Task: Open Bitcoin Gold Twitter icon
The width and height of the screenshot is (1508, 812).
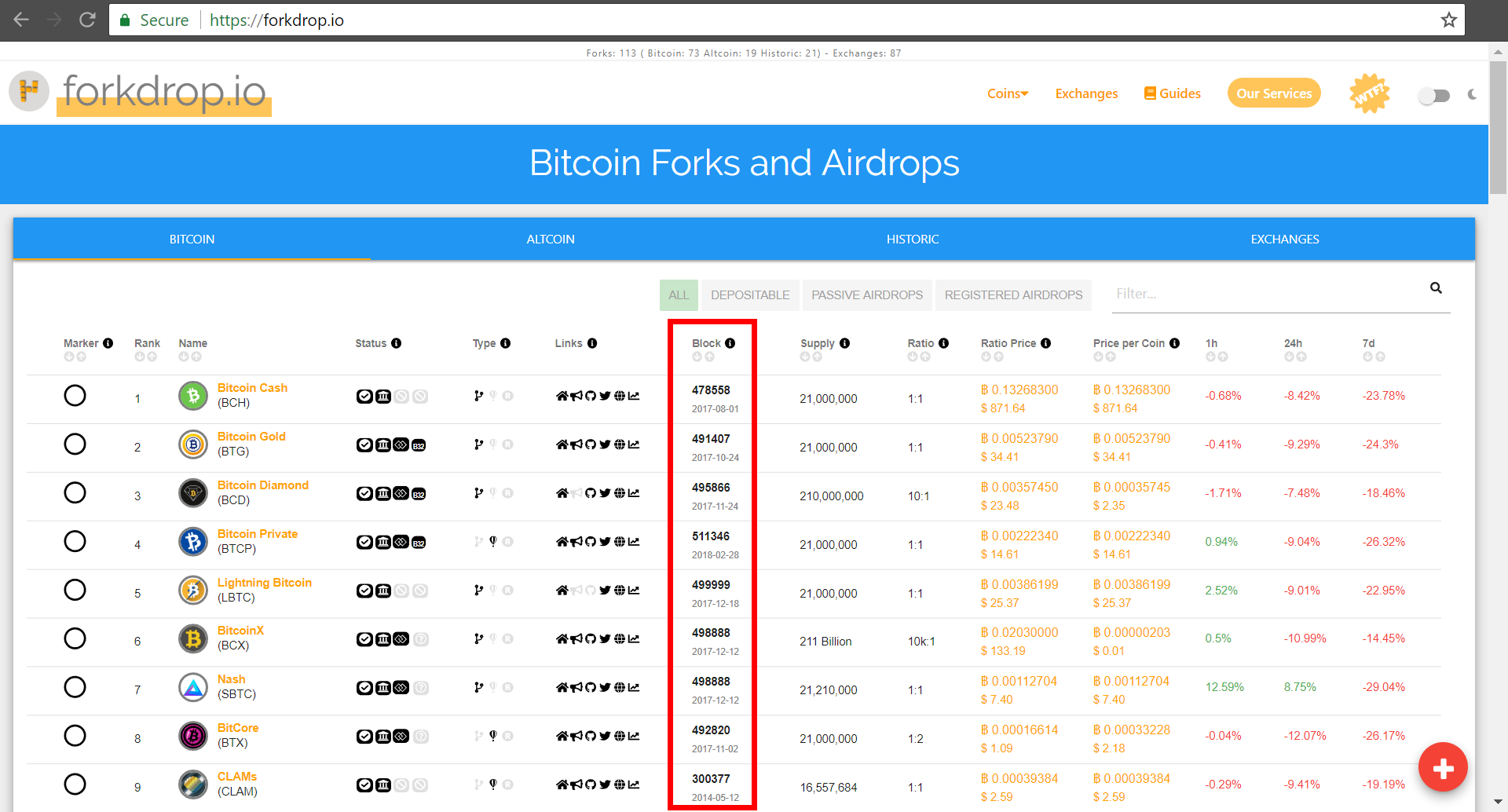Action: (605, 444)
